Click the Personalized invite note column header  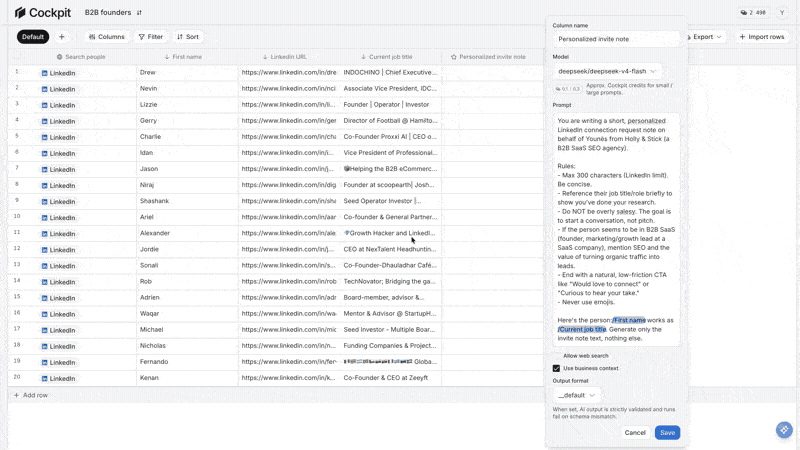click(x=488, y=57)
